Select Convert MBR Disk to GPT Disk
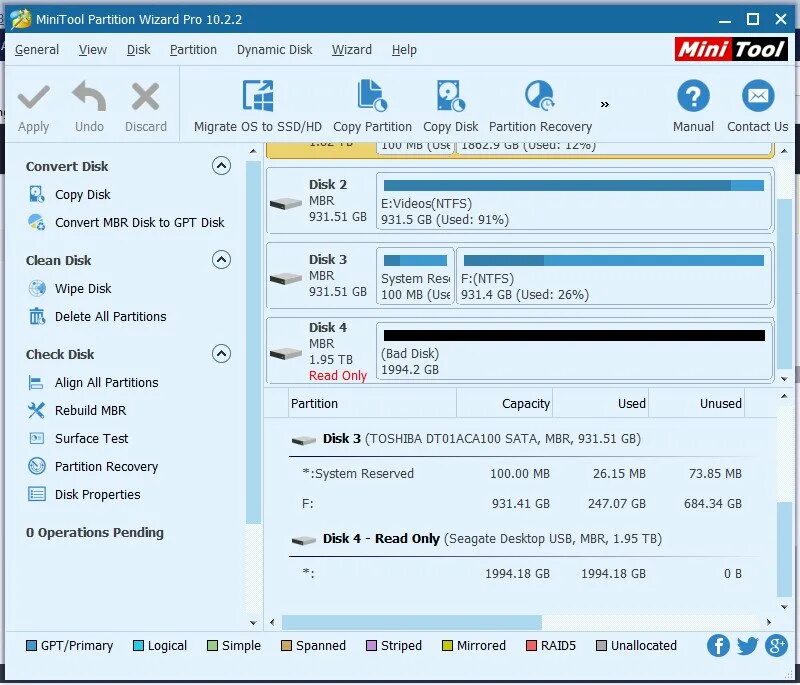 point(139,223)
